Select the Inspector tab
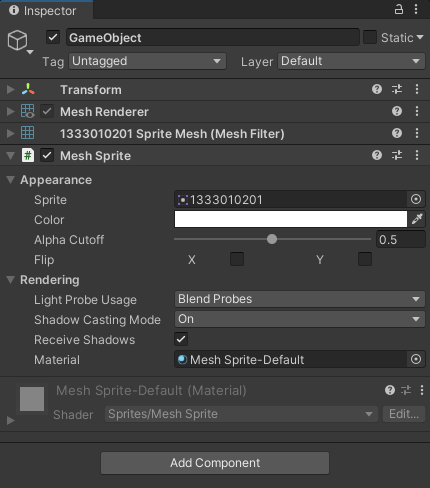Image resolution: width=430 pixels, height=488 pixels. [x=47, y=10]
